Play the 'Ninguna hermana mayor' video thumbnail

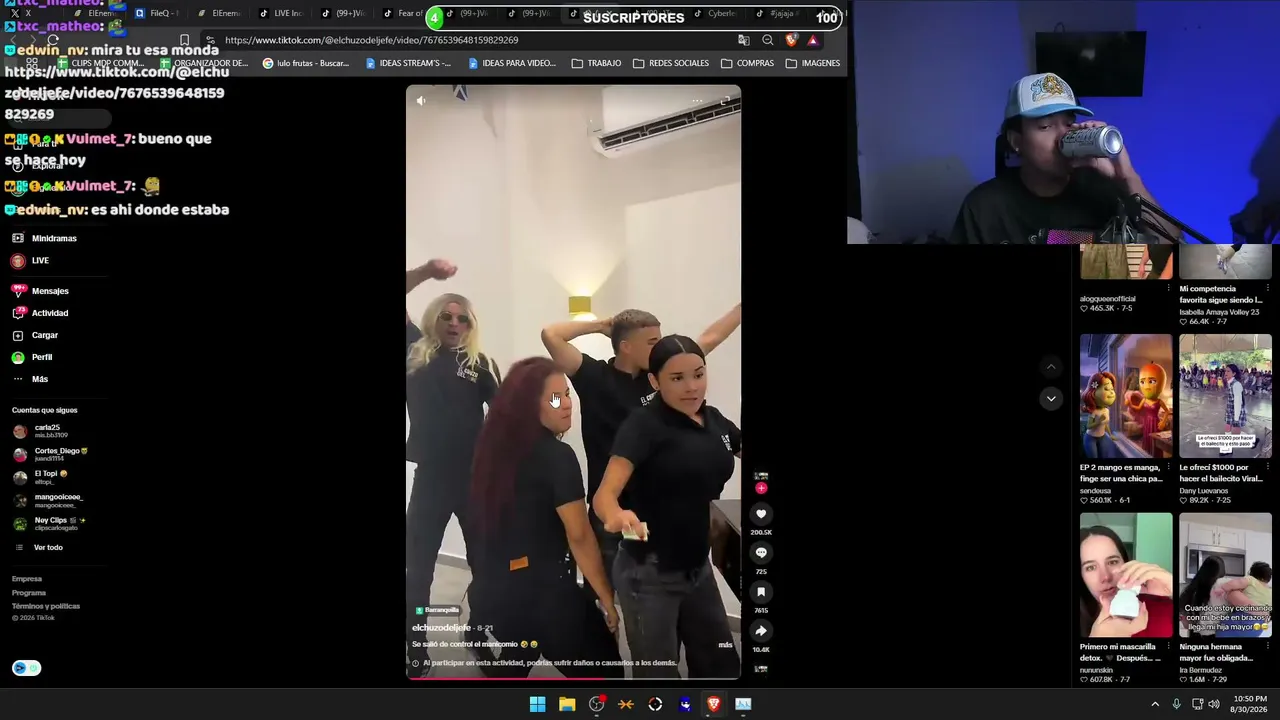tap(1225, 575)
